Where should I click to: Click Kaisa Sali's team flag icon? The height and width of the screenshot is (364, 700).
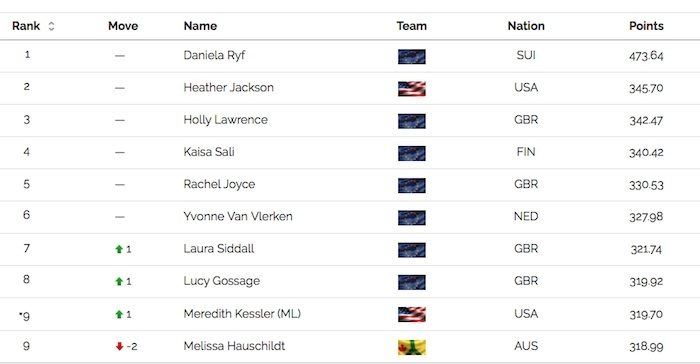[x=412, y=153]
